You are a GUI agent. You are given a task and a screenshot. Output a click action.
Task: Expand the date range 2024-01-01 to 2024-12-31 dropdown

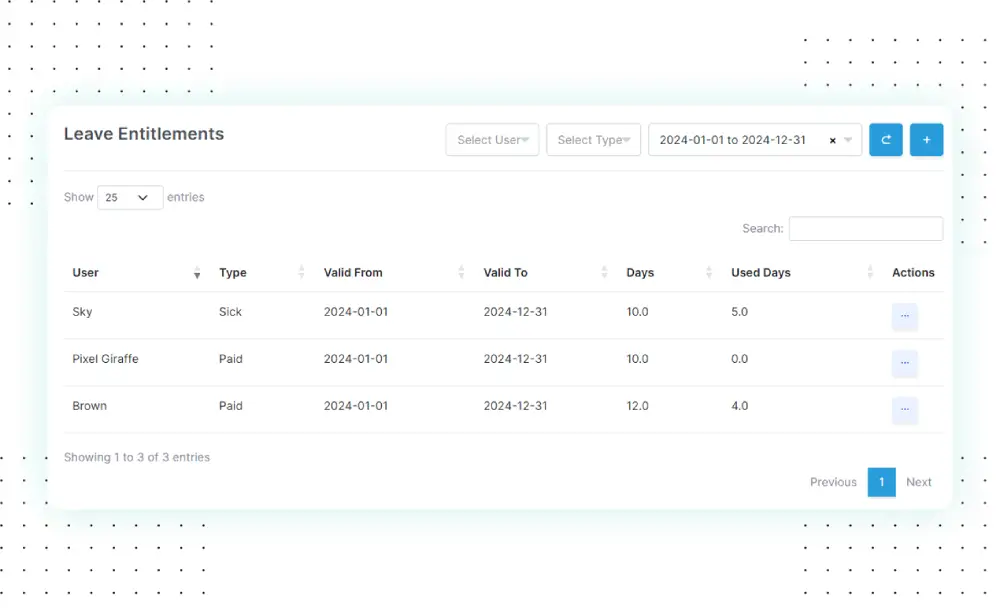tap(849, 140)
